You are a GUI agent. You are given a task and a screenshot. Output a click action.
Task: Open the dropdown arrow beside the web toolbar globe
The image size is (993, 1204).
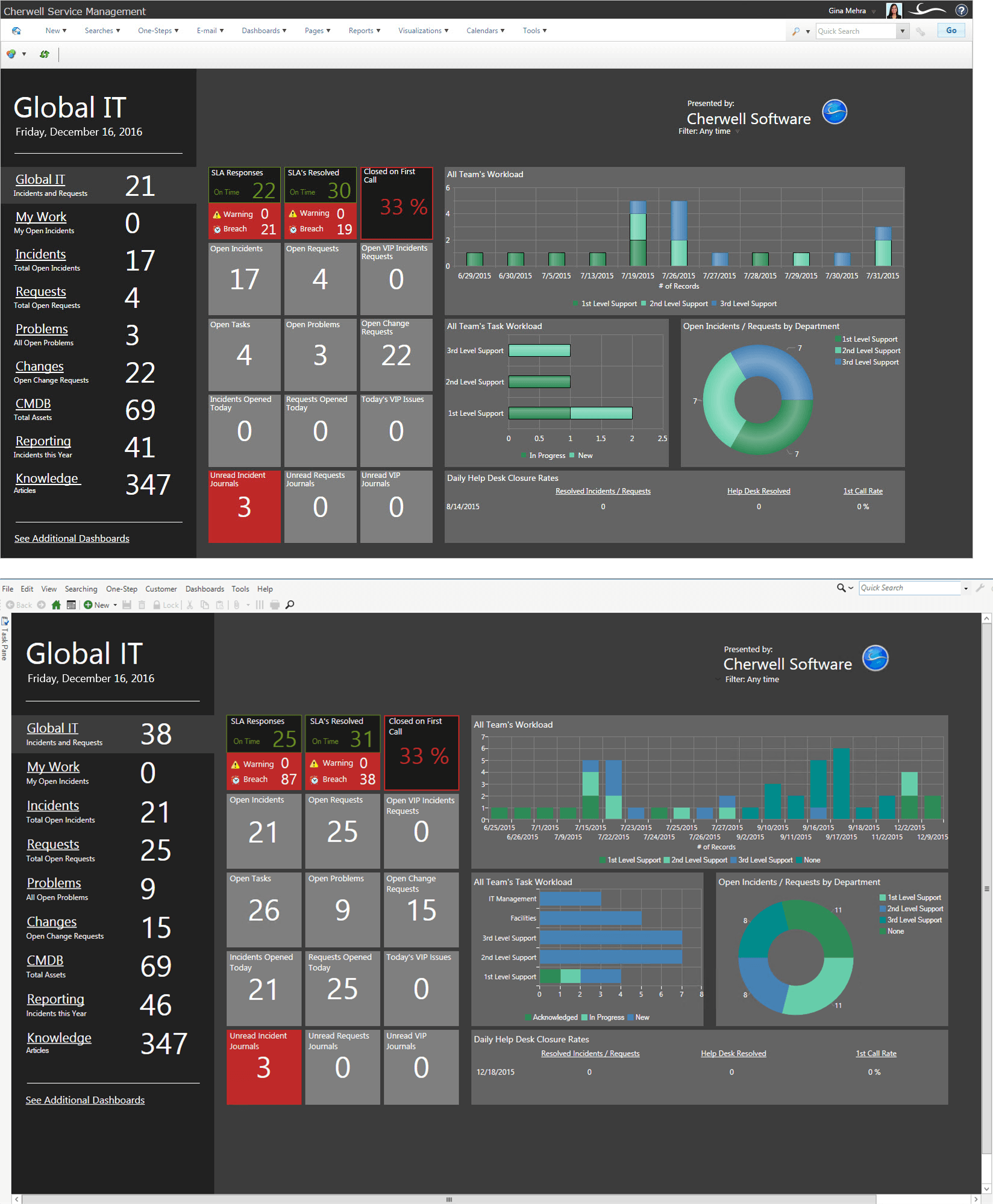[x=24, y=54]
